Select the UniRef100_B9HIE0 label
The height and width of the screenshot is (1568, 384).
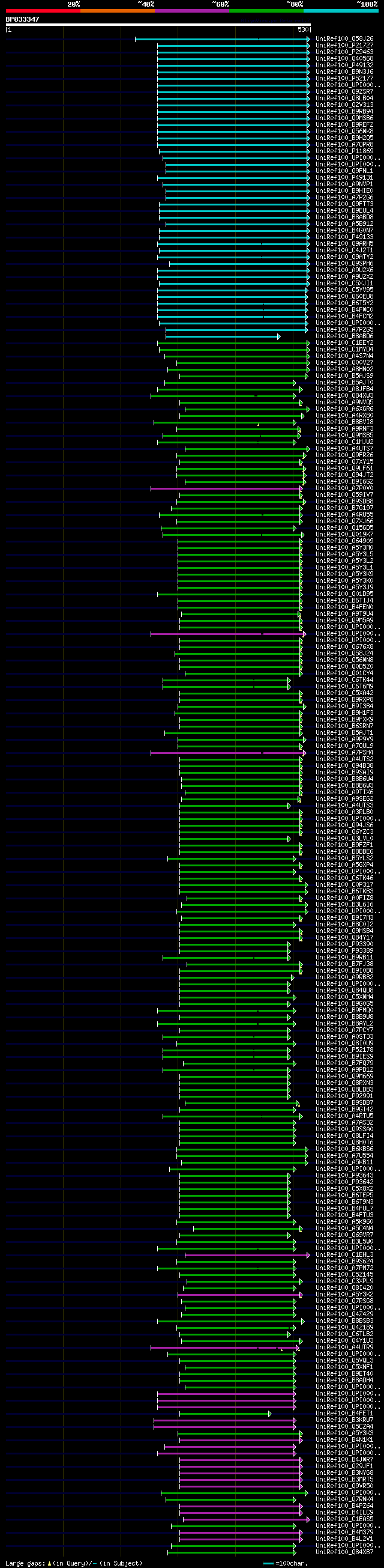[344, 191]
